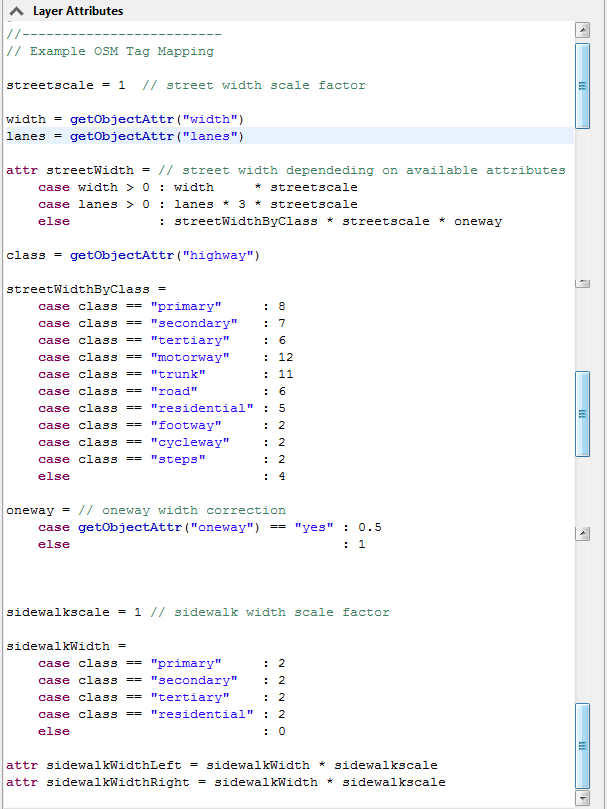Click the "cycleway" string in the case list

186,442
